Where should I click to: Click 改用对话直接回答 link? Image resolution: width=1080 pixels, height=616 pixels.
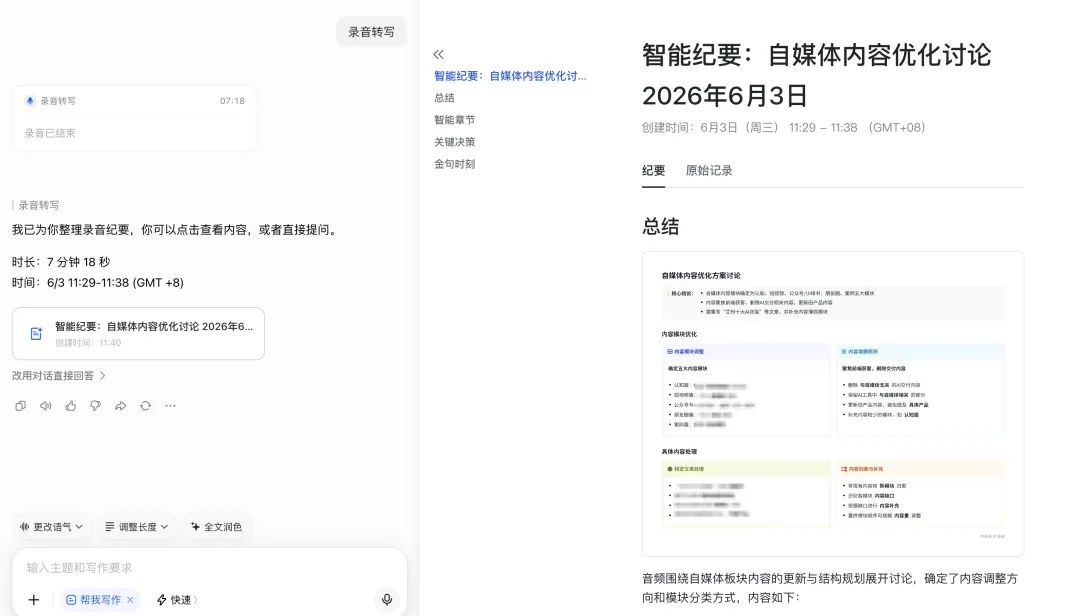click(59, 376)
